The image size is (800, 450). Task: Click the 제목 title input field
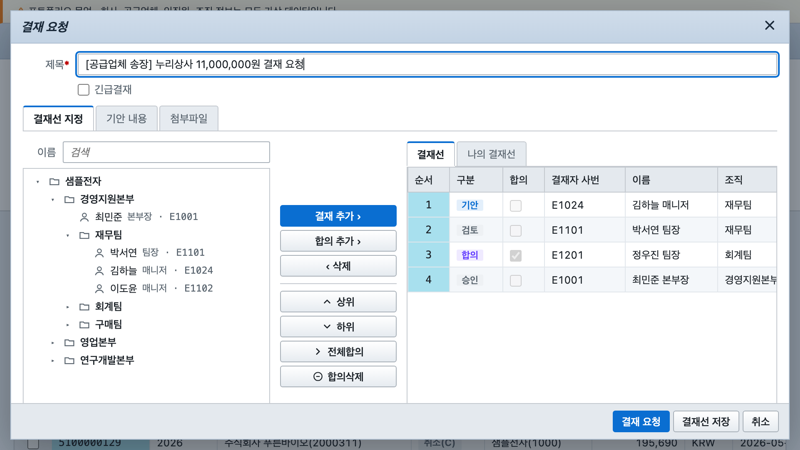click(427, 64)
